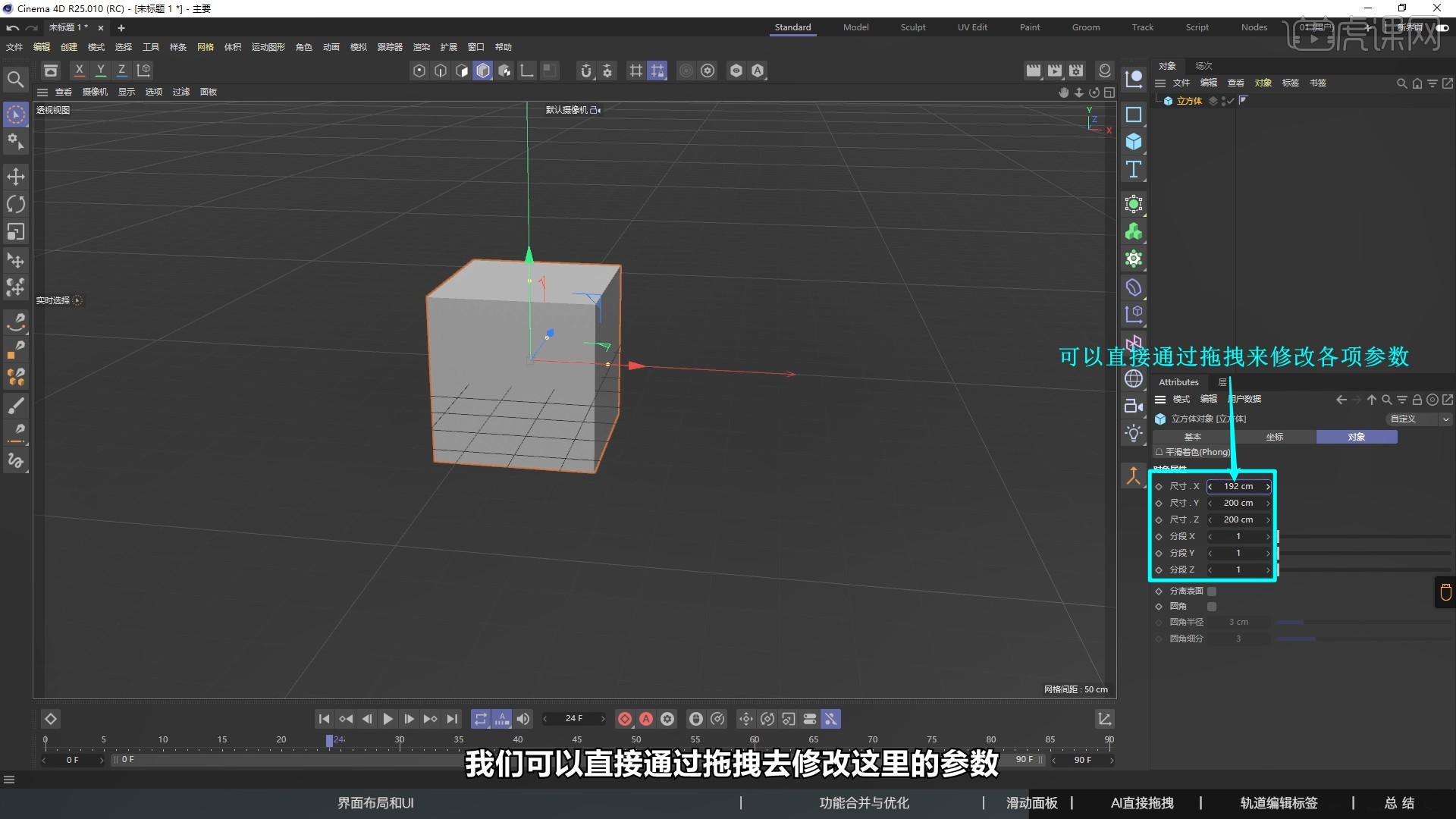Screen dimensions: 1456x819
Task: Click the current frame field showing 24 F
Action: click(573, 719)
